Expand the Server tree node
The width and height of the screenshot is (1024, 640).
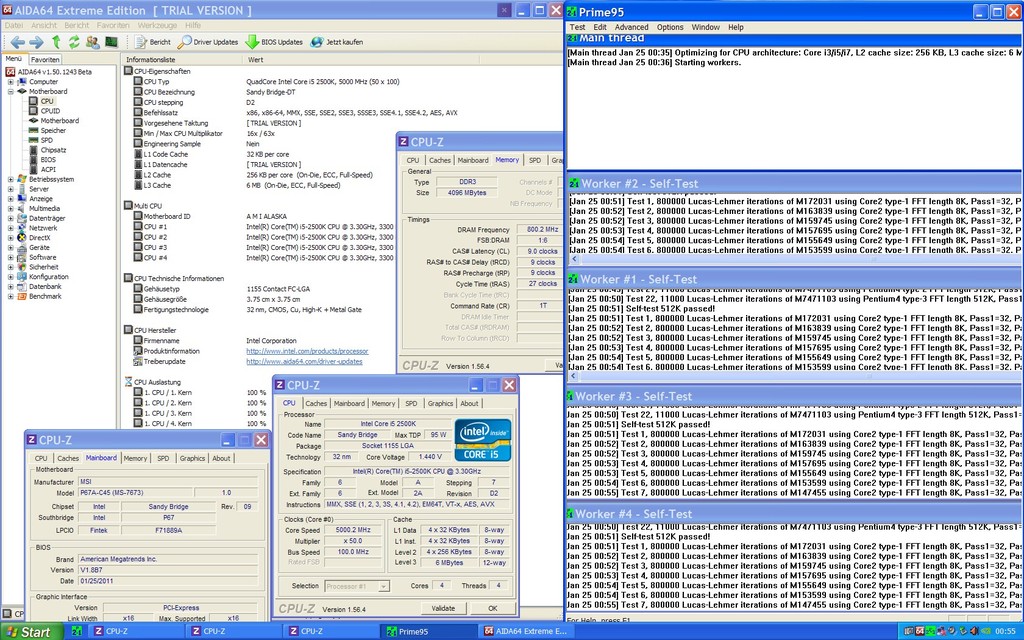pos(10,189)
